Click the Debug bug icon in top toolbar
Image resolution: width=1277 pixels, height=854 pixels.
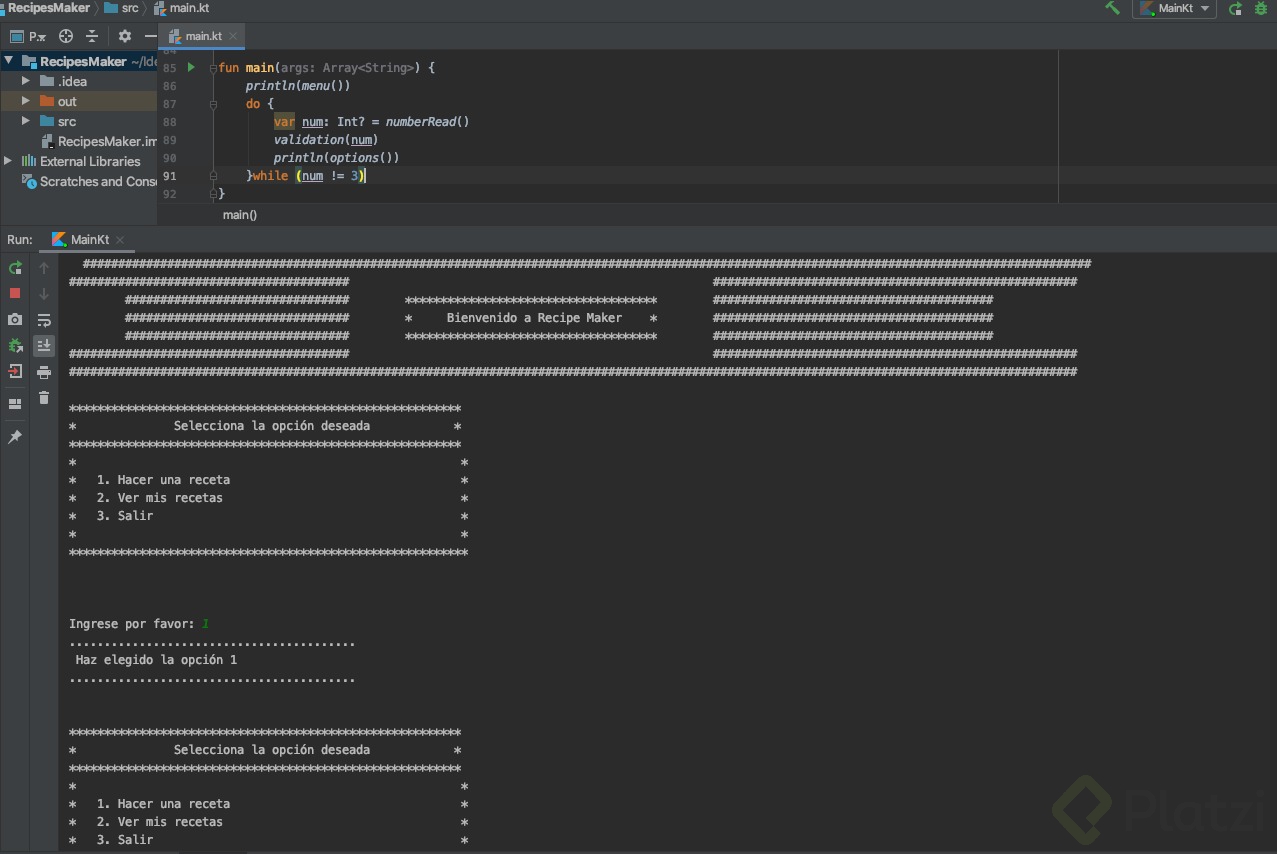coord(1261,8)
